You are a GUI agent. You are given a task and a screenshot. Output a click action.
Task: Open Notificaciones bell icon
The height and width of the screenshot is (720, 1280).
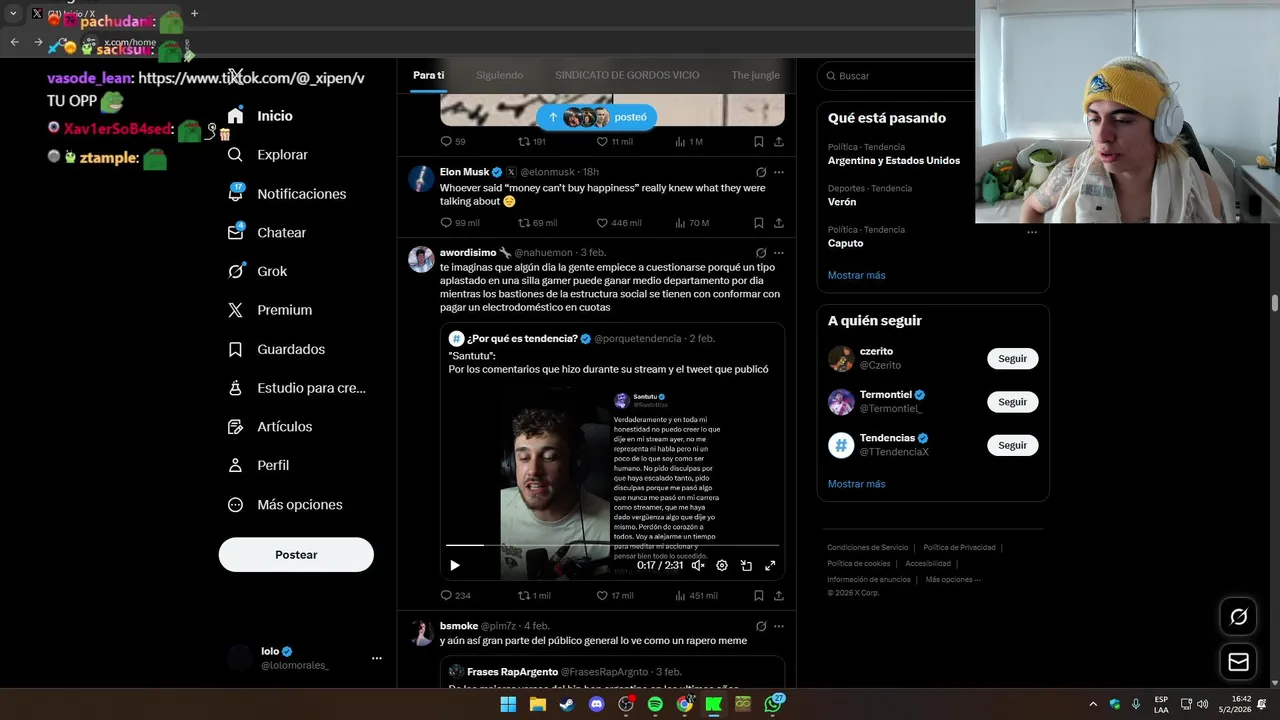point(236,193)
